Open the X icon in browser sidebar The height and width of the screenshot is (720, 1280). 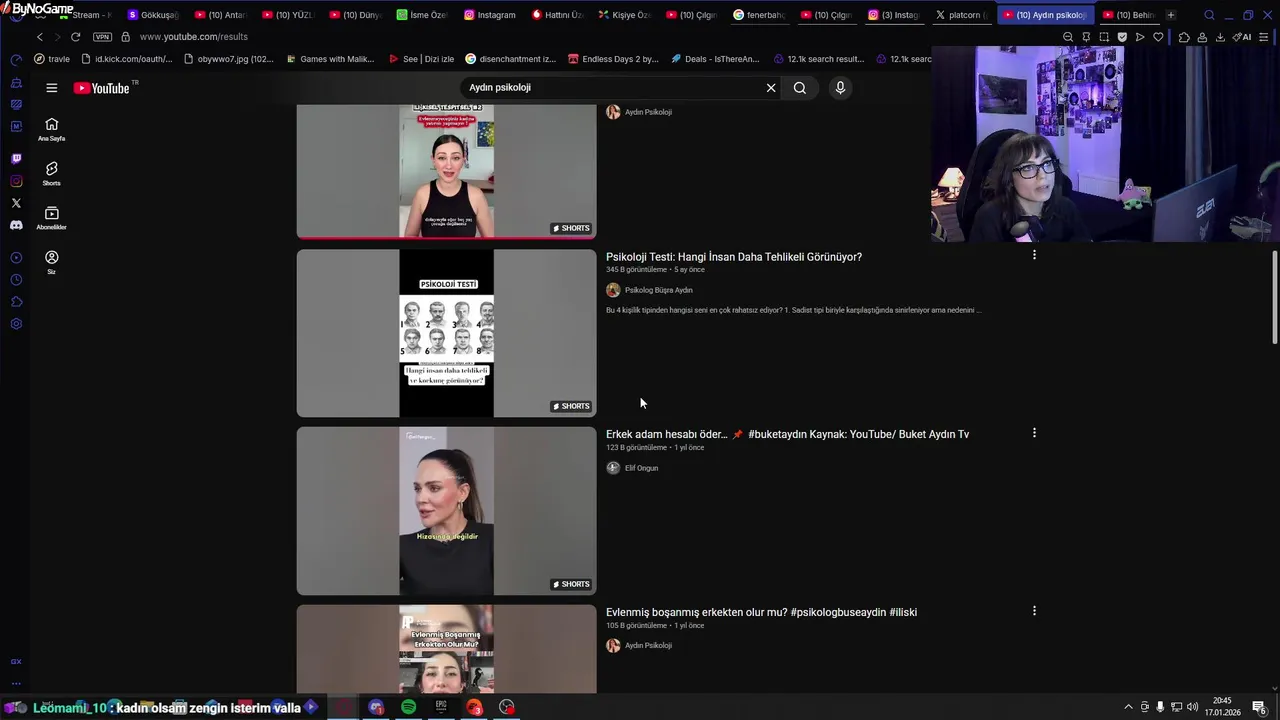pyautogui.click(x=16, y=203)
